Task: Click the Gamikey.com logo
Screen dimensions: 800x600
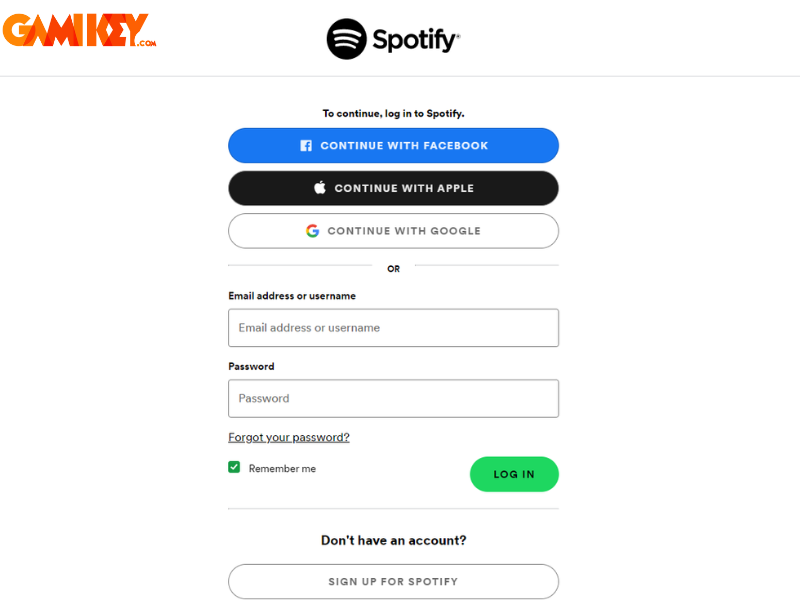Action: [79, 30]
